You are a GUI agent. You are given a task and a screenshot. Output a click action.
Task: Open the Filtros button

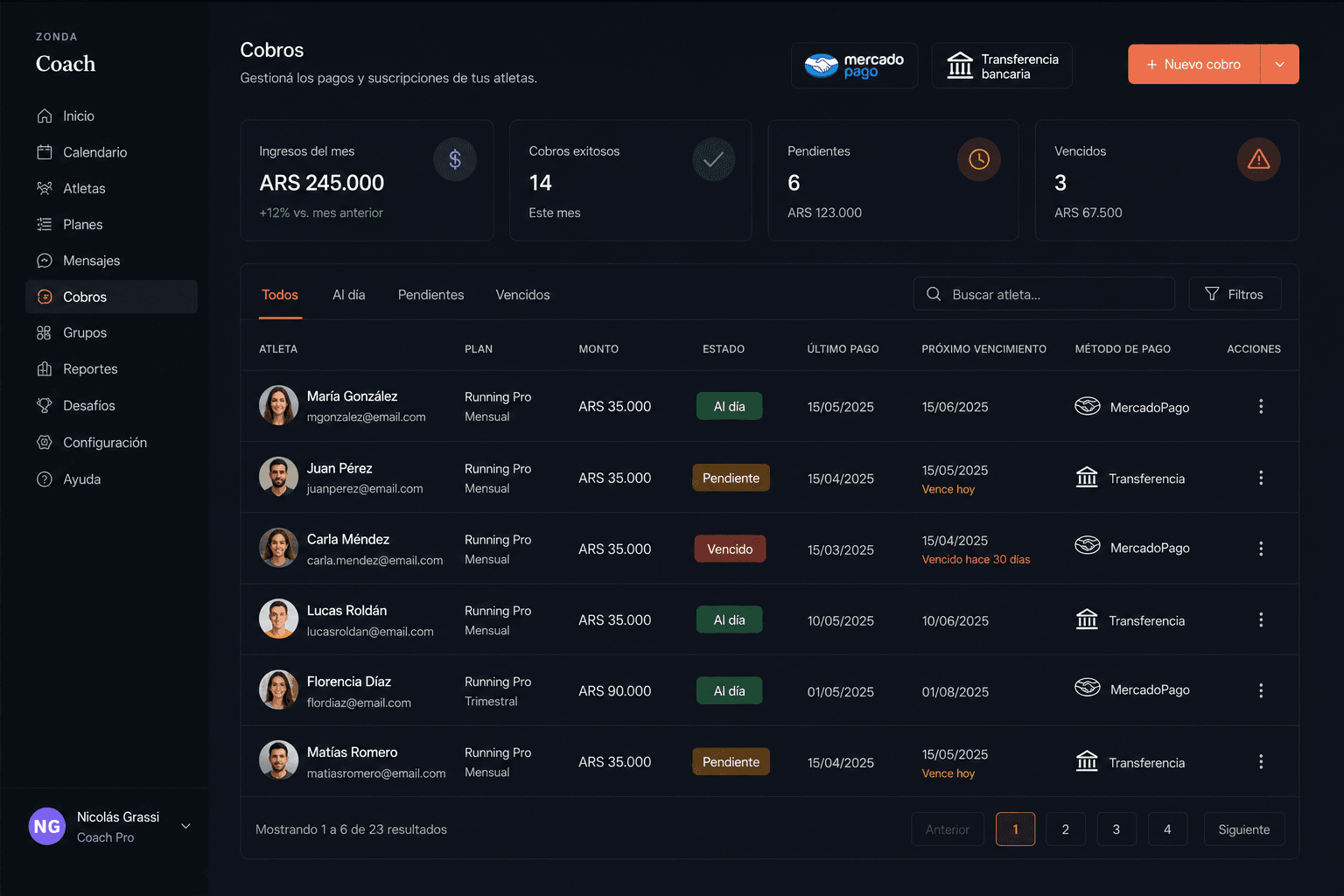point(1235,294)
